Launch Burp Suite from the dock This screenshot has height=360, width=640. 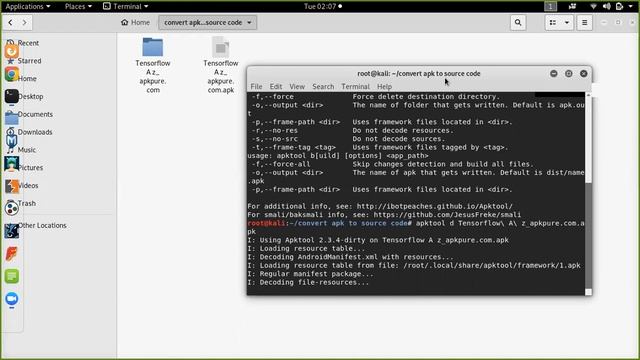[11, 186]
